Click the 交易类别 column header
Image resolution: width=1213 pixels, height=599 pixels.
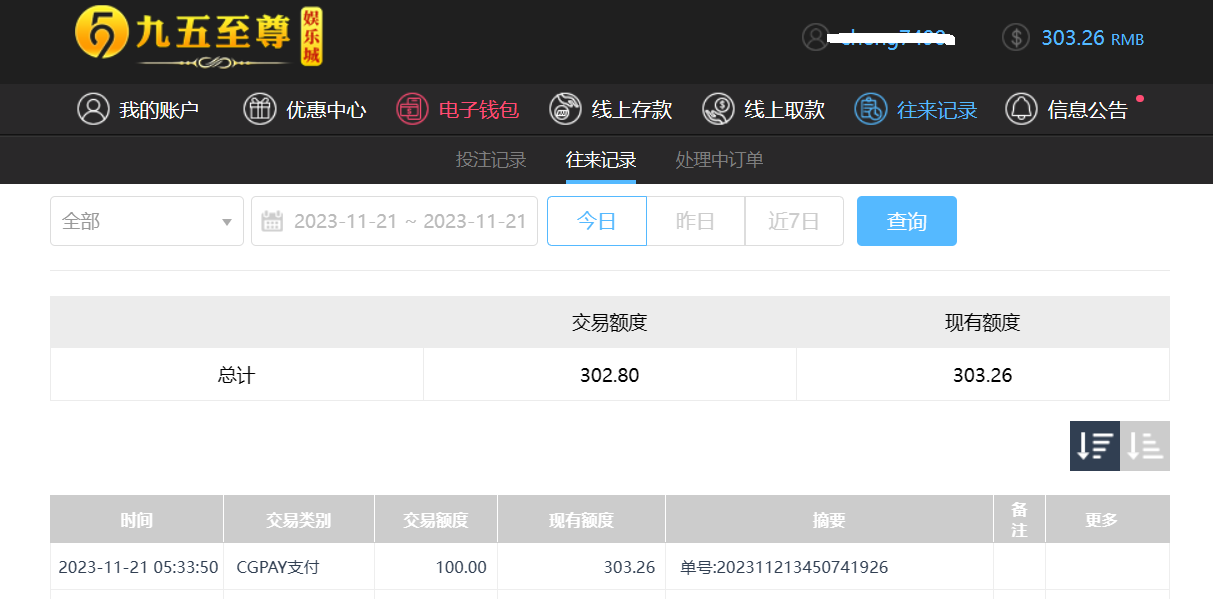299,520
